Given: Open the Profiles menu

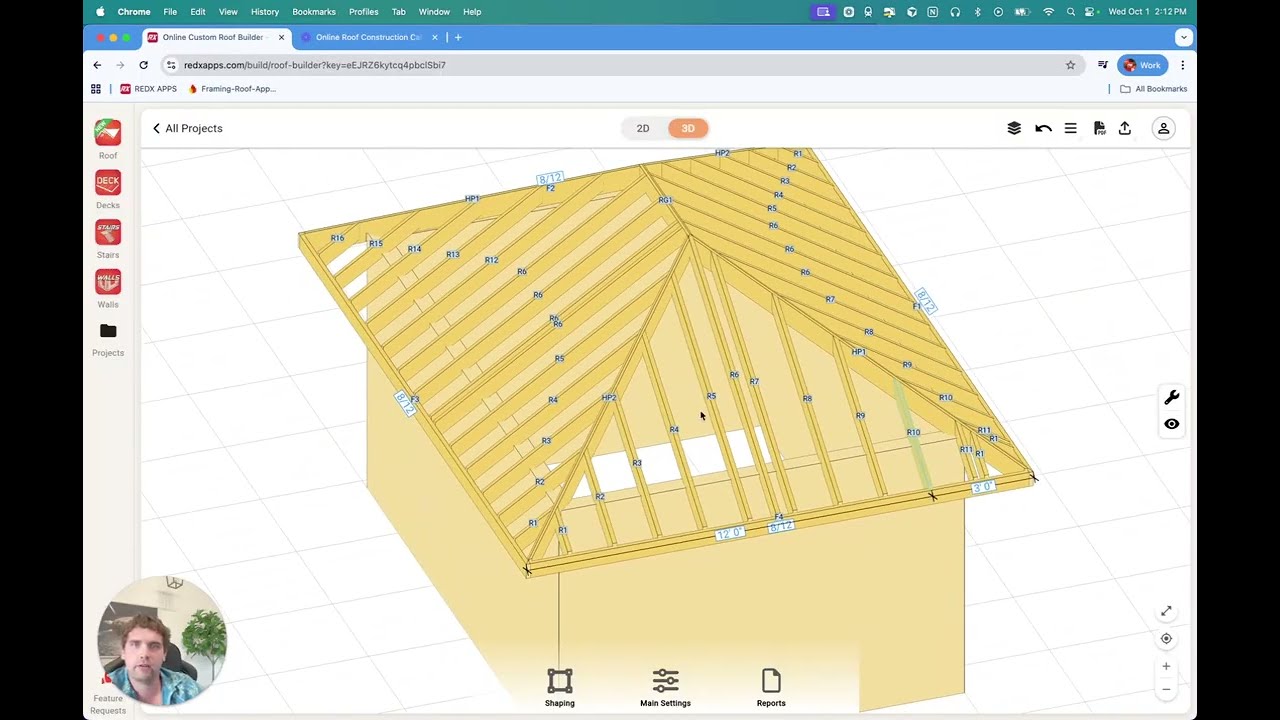Looking at the screenshot, I should coord(364,12).
